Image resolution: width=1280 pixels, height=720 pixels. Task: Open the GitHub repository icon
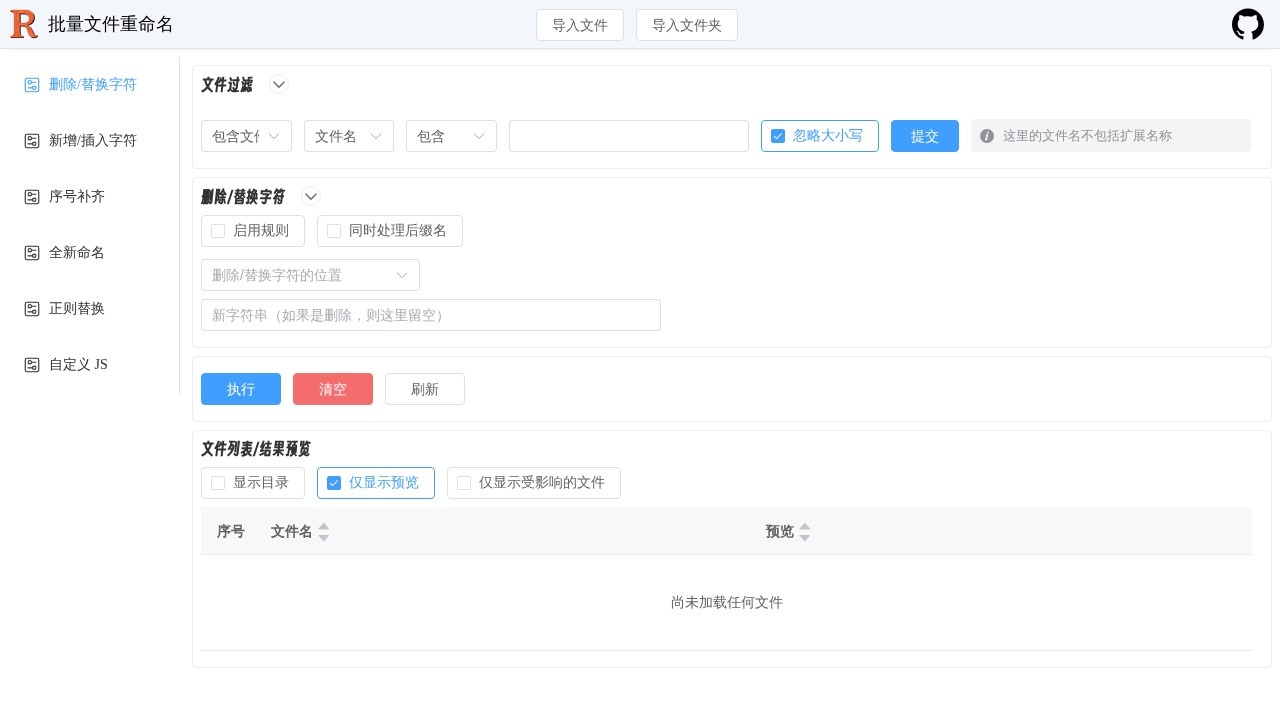click(1247, 24)
